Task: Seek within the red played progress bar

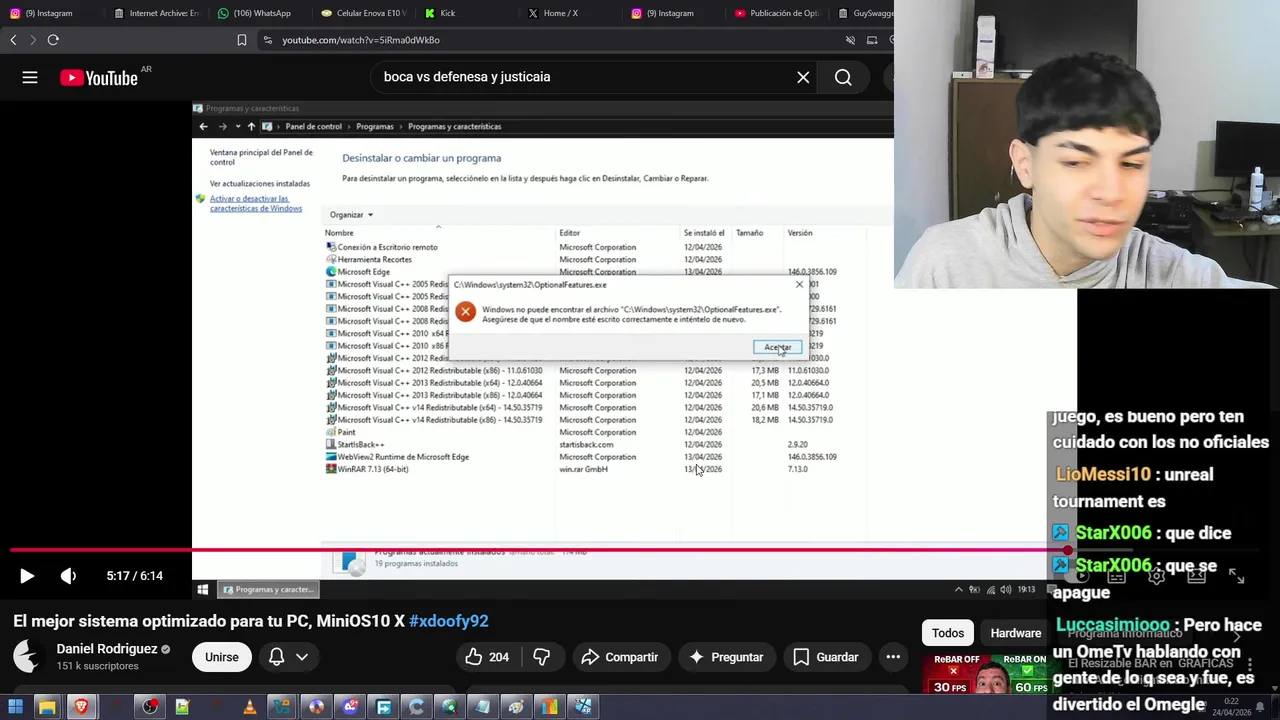Action: 538,550
